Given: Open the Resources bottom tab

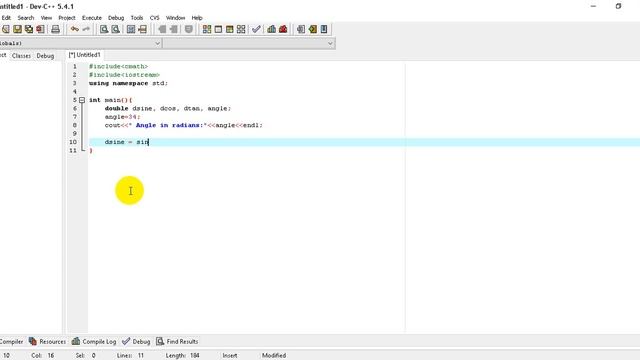Looking at the screenshot, I should pos(47,341).
